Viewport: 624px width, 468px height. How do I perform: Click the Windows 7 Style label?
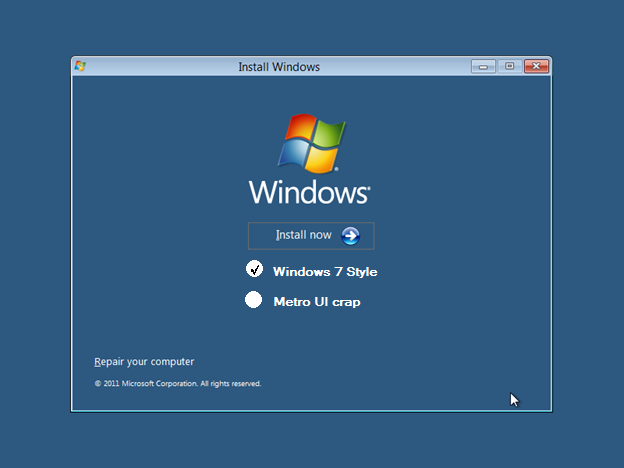point(325,272)
